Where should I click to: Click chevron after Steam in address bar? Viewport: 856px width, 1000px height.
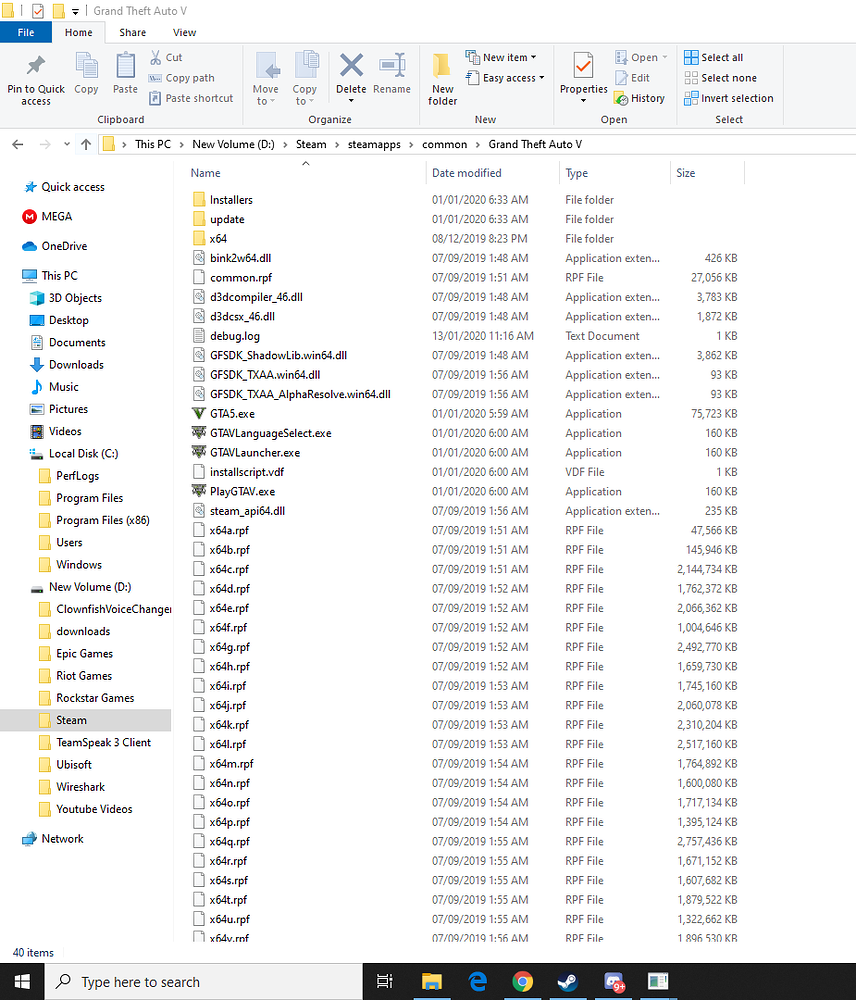point(337,145)
